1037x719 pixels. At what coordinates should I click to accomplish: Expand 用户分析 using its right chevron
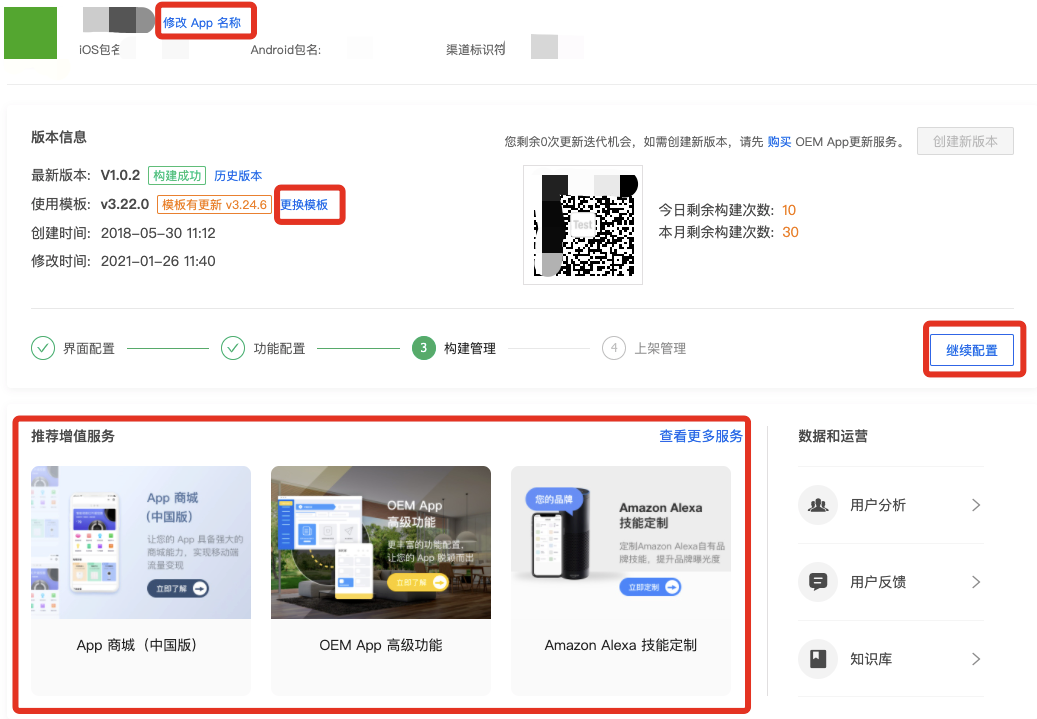pyautogui.click(x=974, y=505)
